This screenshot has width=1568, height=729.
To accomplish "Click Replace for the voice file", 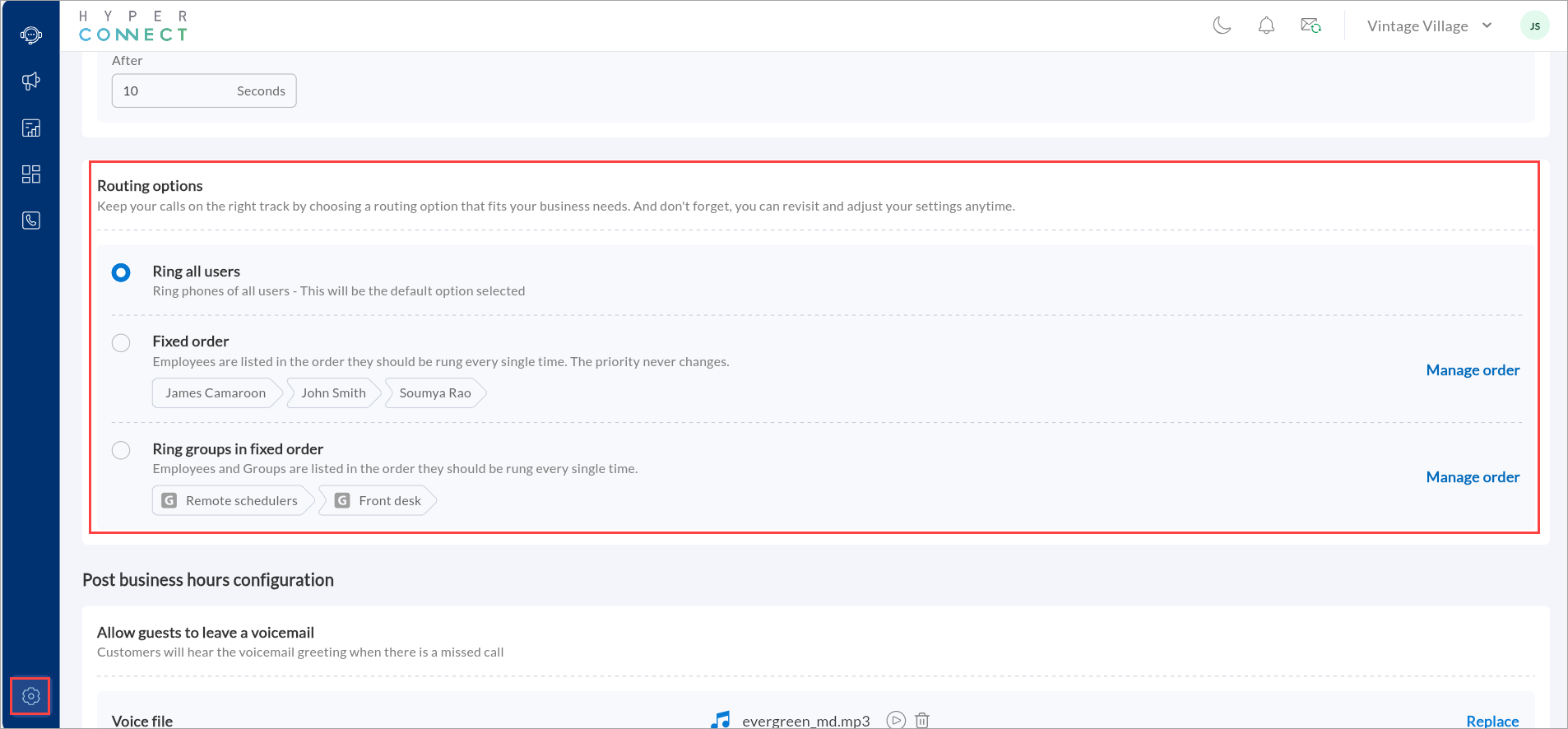I will pyautogui.click(x=1492, y=721).
